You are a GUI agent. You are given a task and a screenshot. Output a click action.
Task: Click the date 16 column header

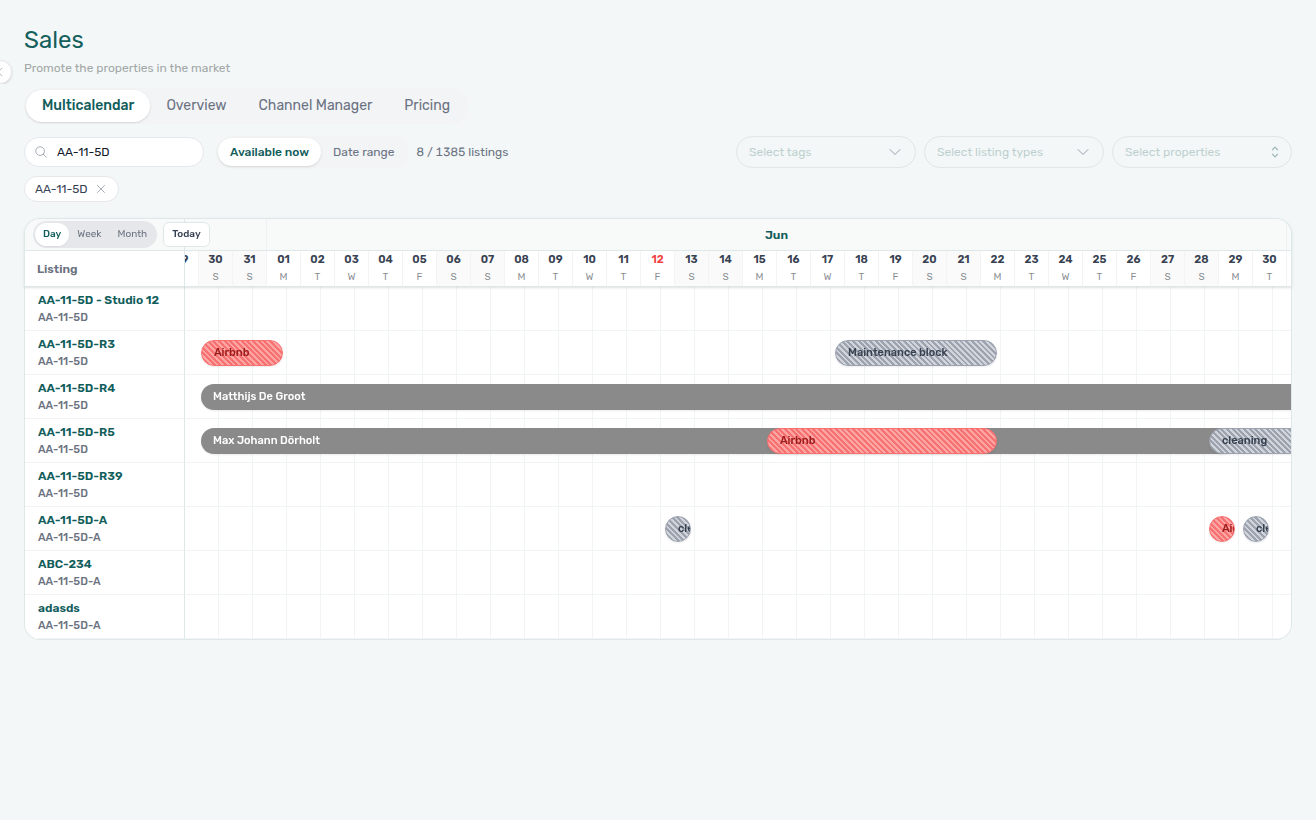pos(793,266)
